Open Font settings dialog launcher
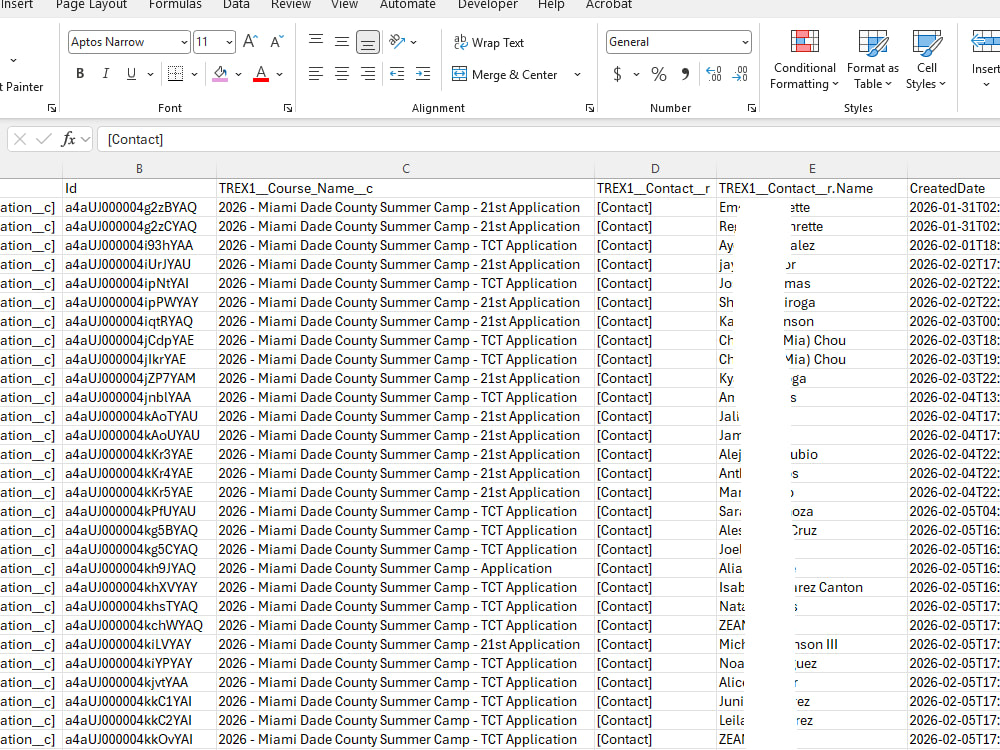 pos(288,108)
